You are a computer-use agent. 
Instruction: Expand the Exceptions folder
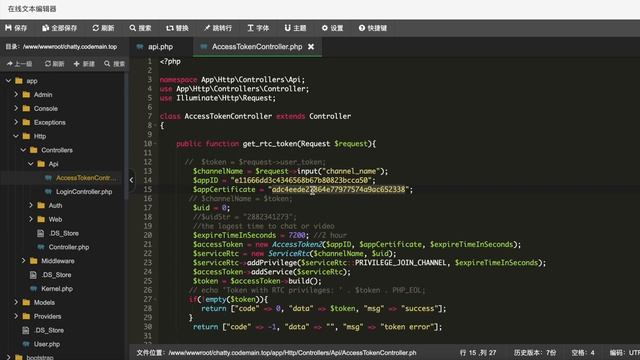coord(16,122)
